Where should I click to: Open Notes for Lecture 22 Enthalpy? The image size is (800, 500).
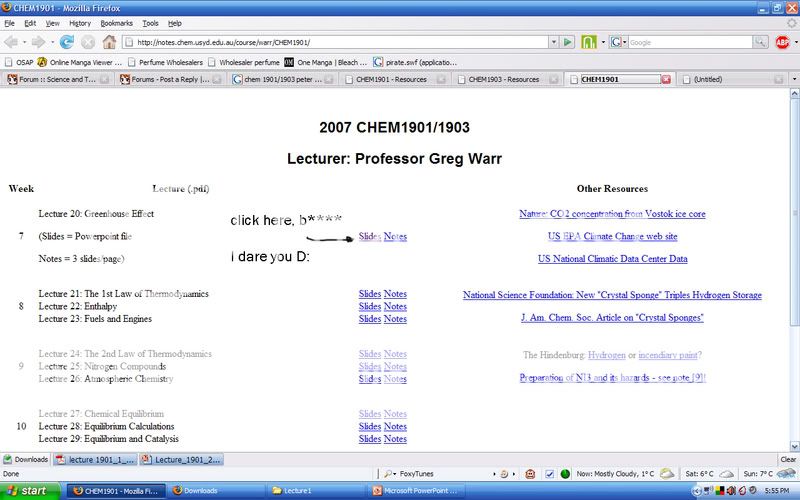pyautogui.click(x=395, y=306)
